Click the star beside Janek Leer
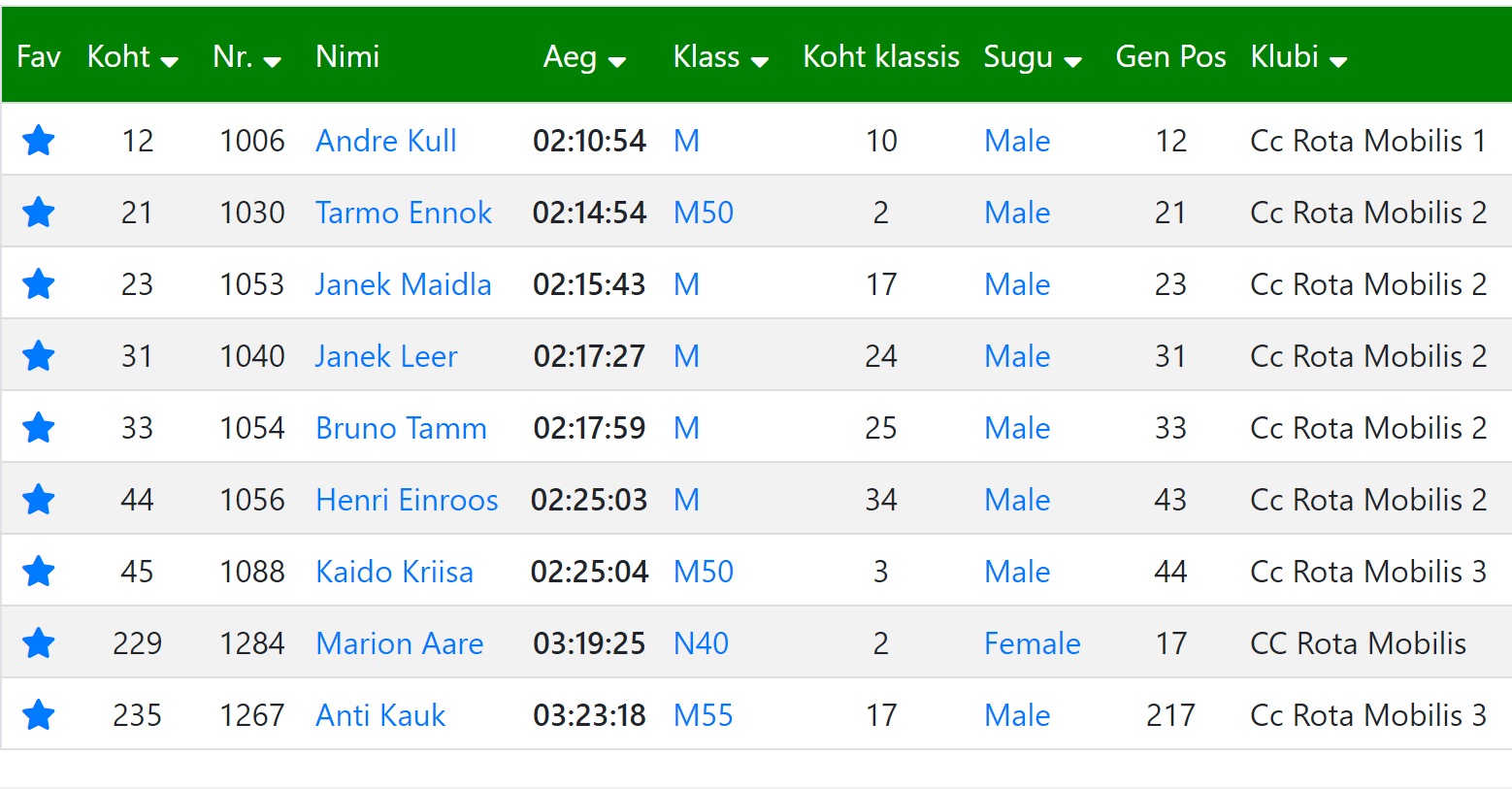The width and height of the screenshot is (1512, 789). pyautogui.click(x=39, y=356)
